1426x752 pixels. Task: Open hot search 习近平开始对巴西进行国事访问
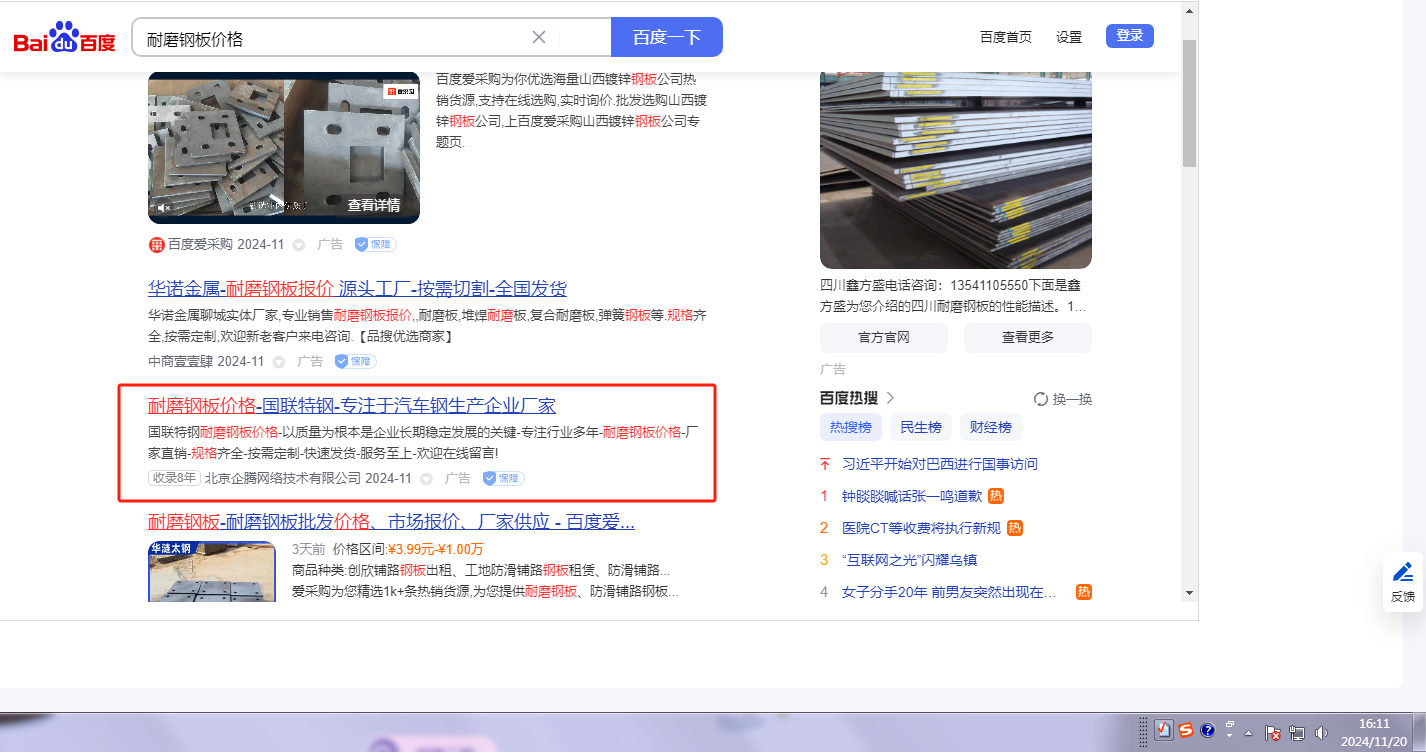pos(940,464)
